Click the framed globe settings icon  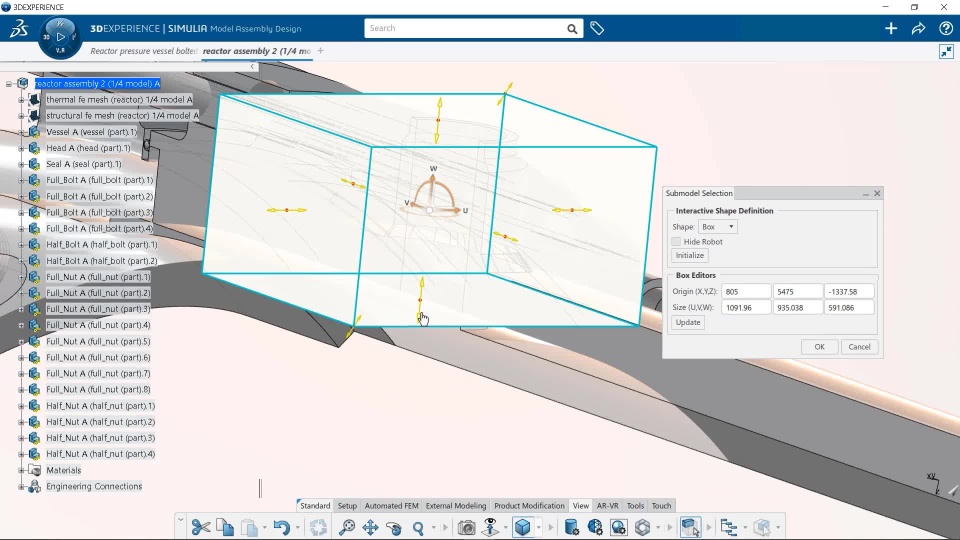coord(618,527)
